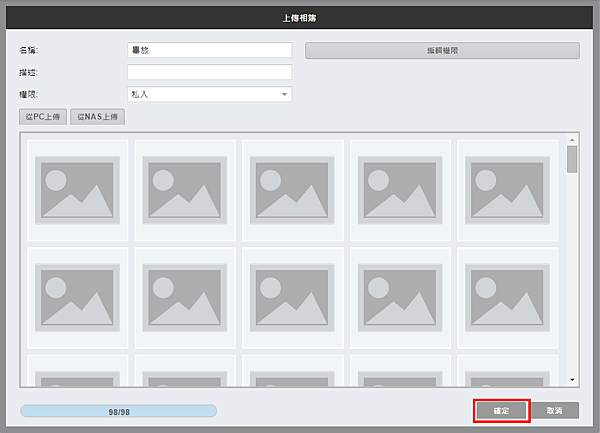The width and height of the screenshot is (600, 433).
Task: Open the 權限 dropdown showing 私人
Action: point(210,94)
